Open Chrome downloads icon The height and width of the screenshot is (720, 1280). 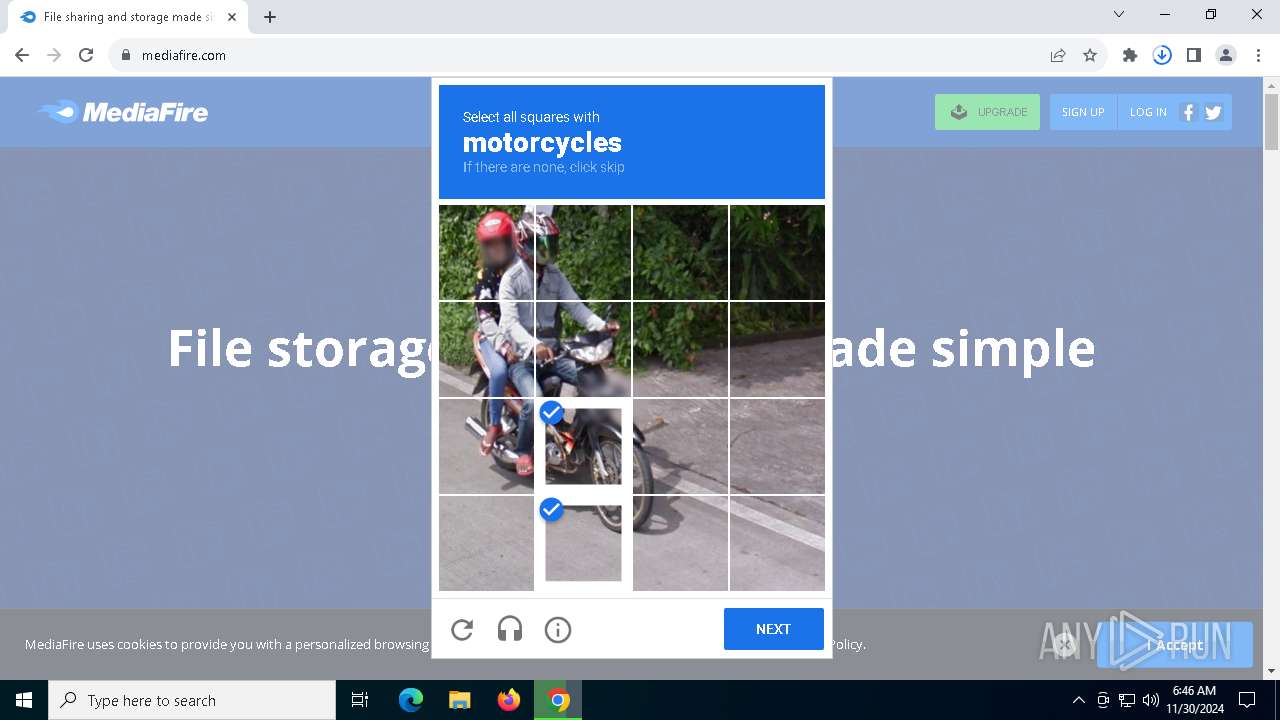point(1162,55)
